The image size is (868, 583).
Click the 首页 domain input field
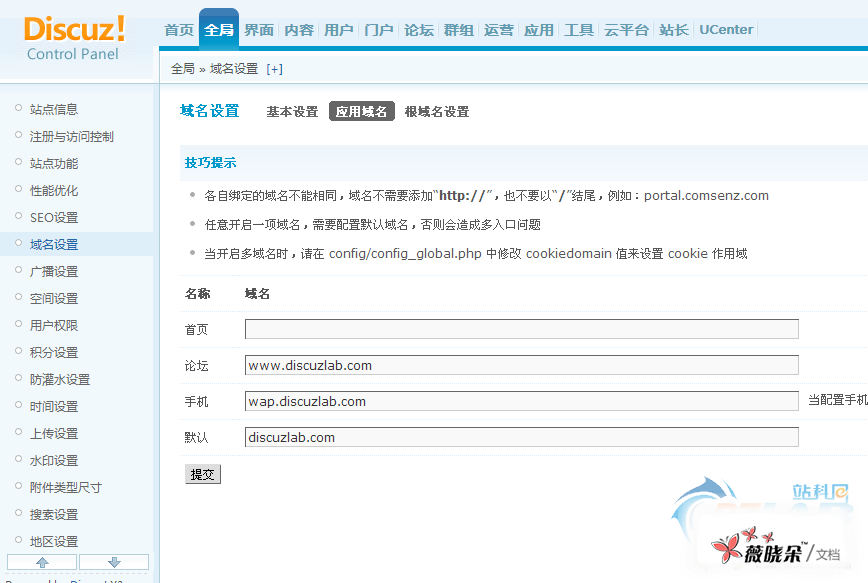(521, 329)
